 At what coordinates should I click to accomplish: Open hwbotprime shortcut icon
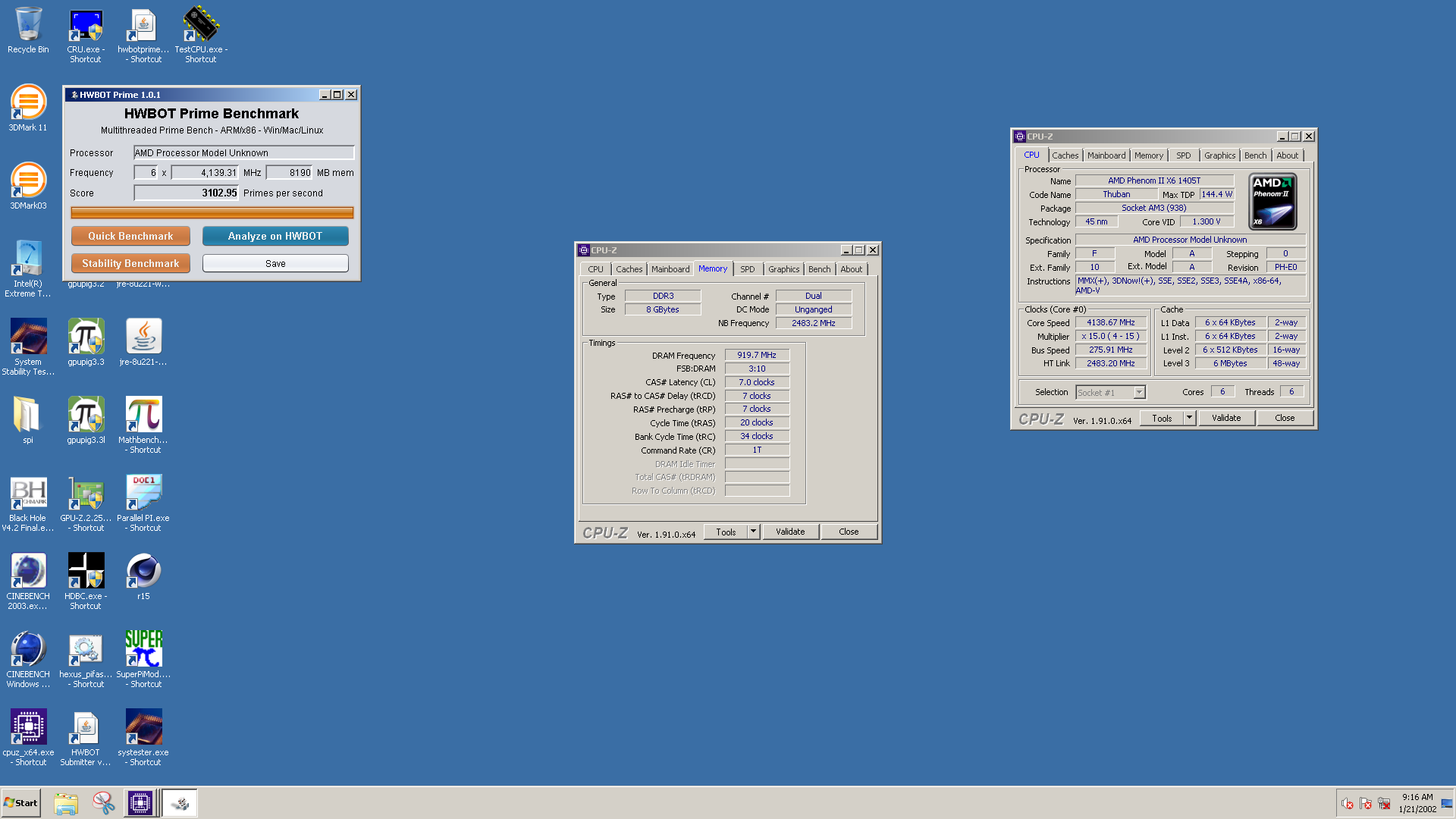click(x=143, y=35)
